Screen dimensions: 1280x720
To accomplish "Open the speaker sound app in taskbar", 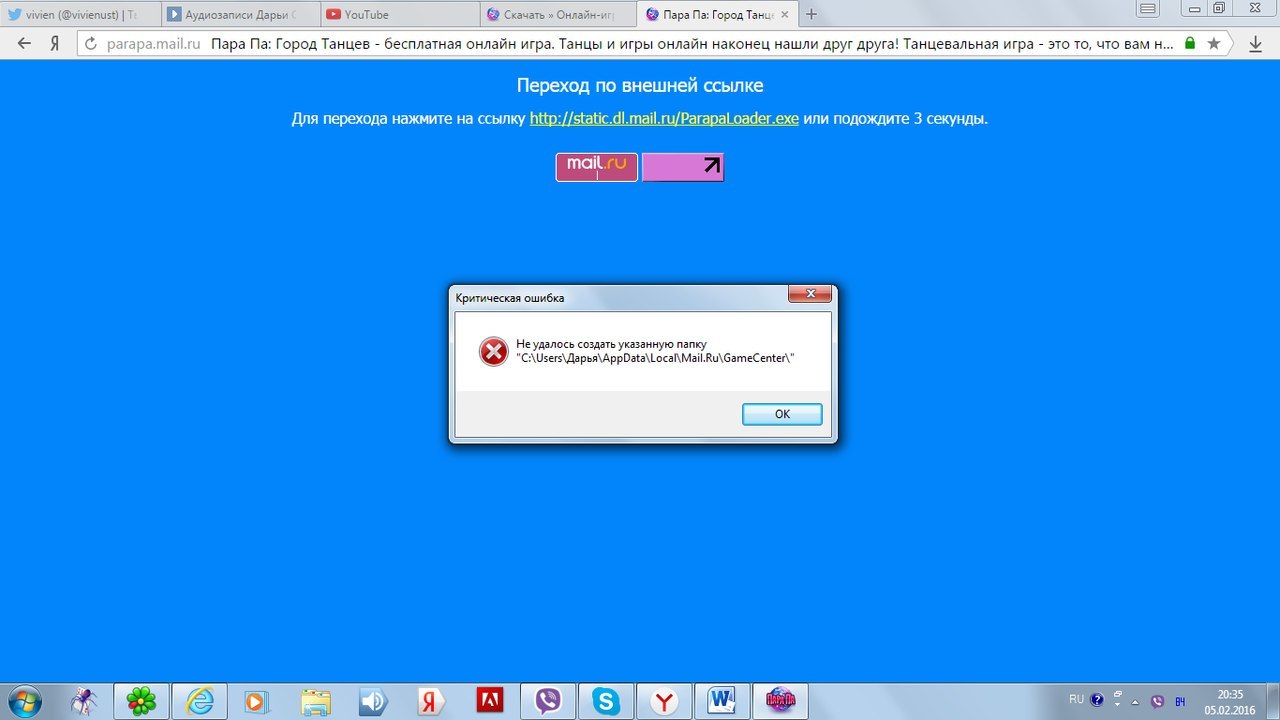I will pyautogui.click(x=374, y=701).
